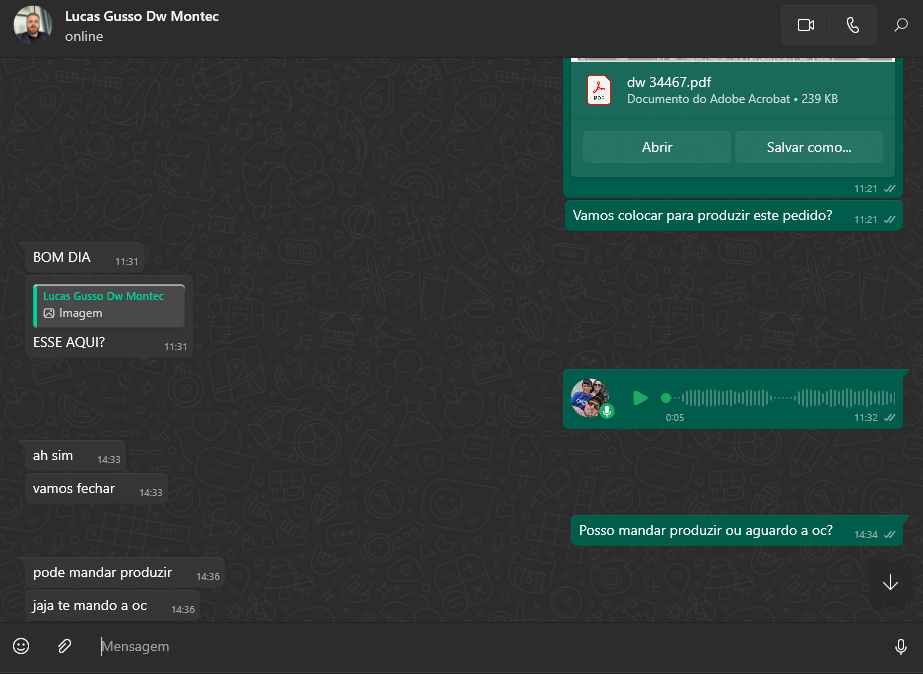923x674 pixels.
Task: Select the "pode mandar produzir" message
Action: click(102, 573)
